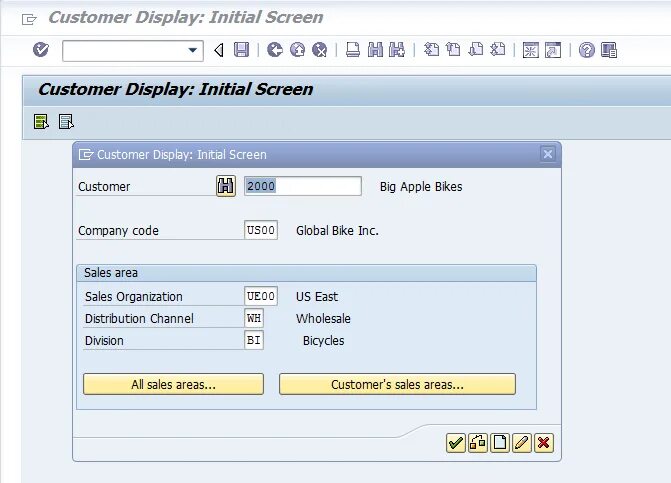
Task: Click the Customer number field showing 2000
Action: (x=303, y=186)
